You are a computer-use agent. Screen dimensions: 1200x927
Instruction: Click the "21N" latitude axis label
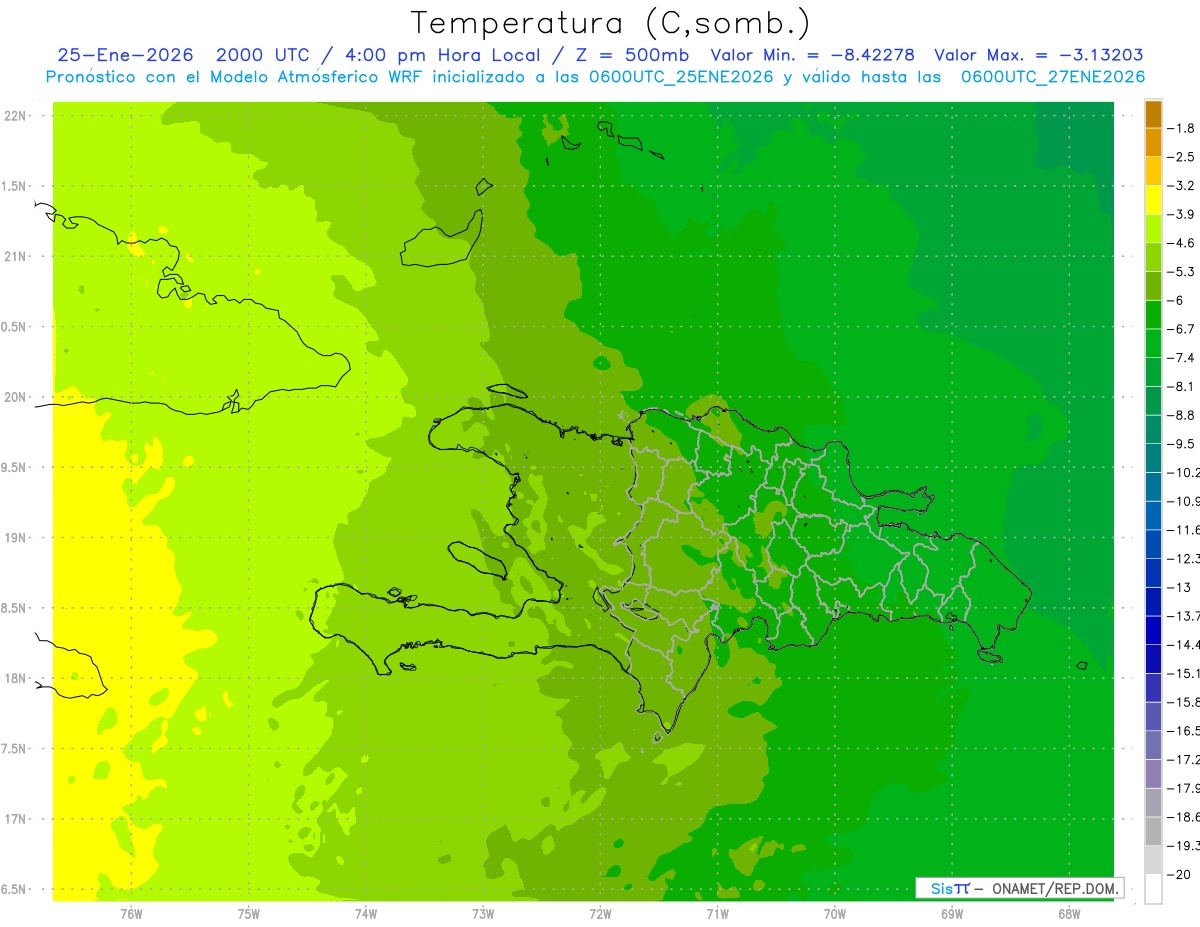click(x=15, y=257)
